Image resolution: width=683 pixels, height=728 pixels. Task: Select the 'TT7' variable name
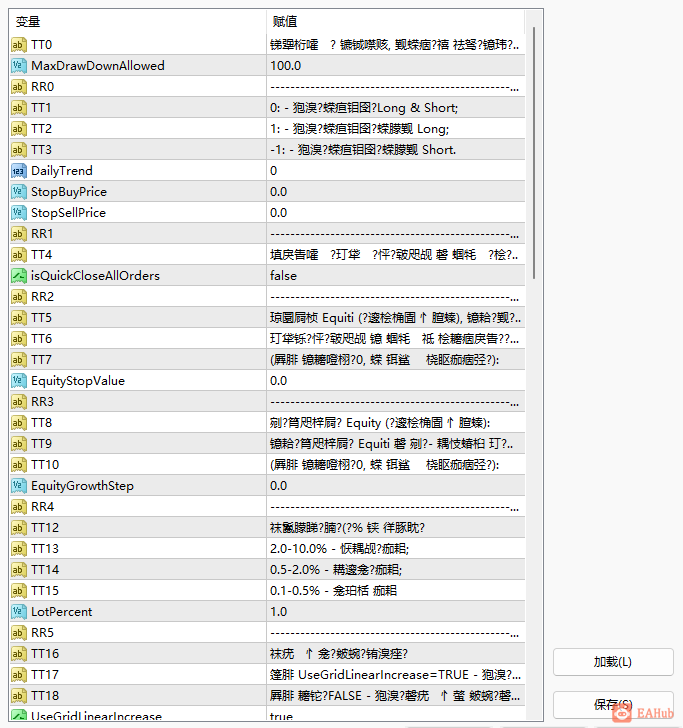[x=41, y=360]
